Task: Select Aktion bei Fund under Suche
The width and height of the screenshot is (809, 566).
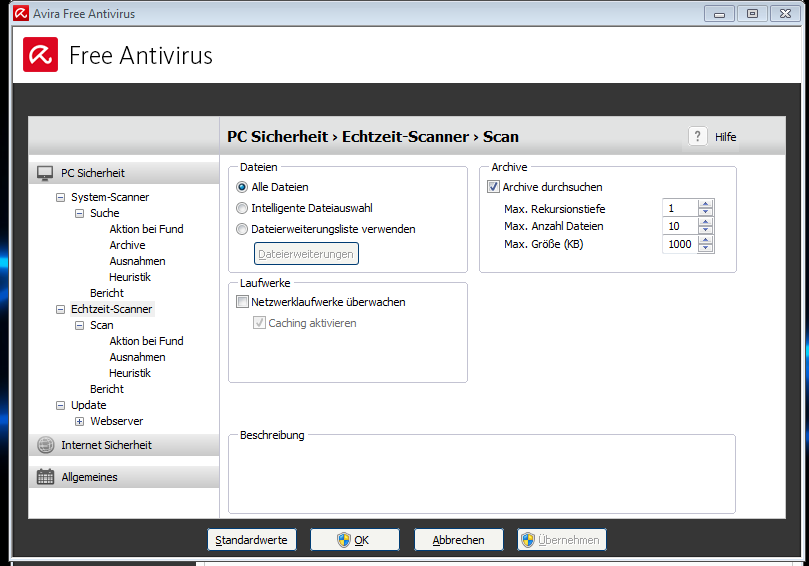Action: 147,229
